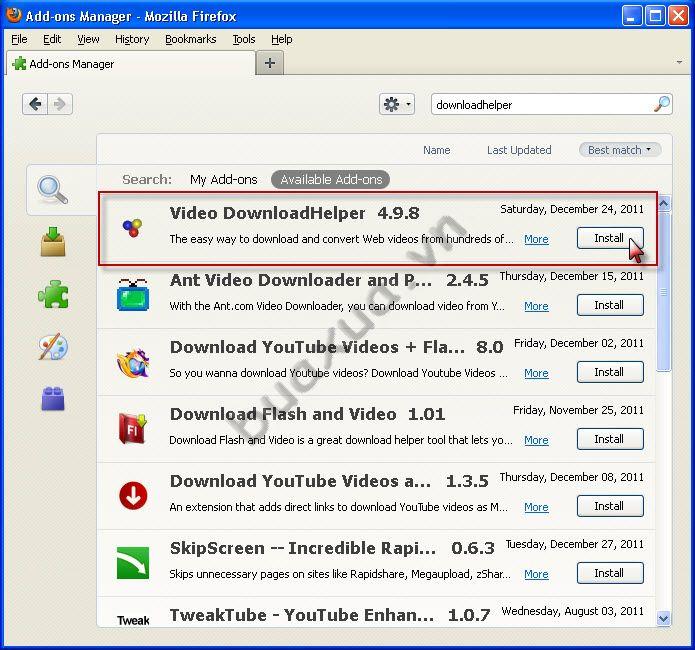Open the list-all-tabs arrow at the tab bar end

679,63
